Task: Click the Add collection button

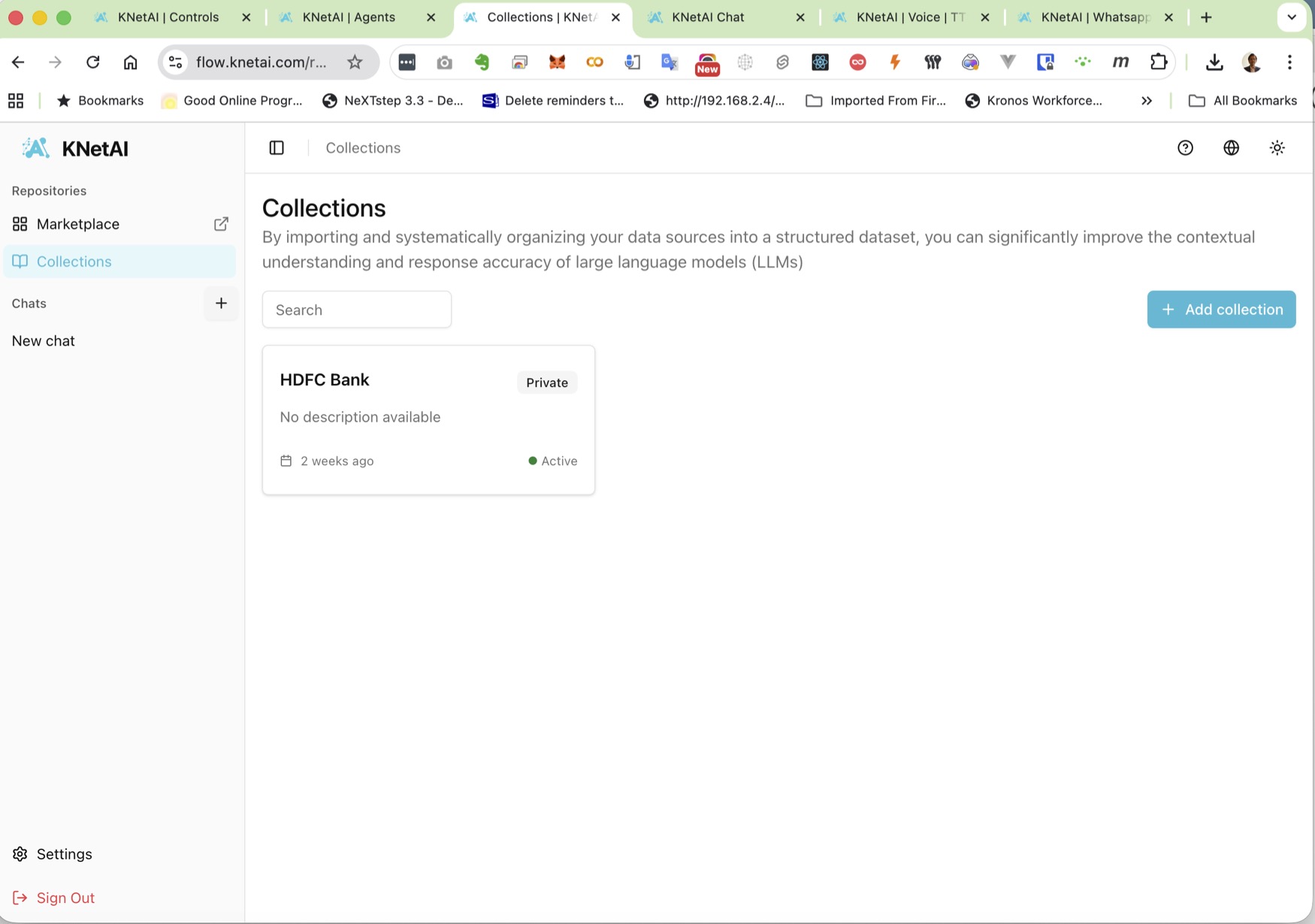Action: (1221, 310)
